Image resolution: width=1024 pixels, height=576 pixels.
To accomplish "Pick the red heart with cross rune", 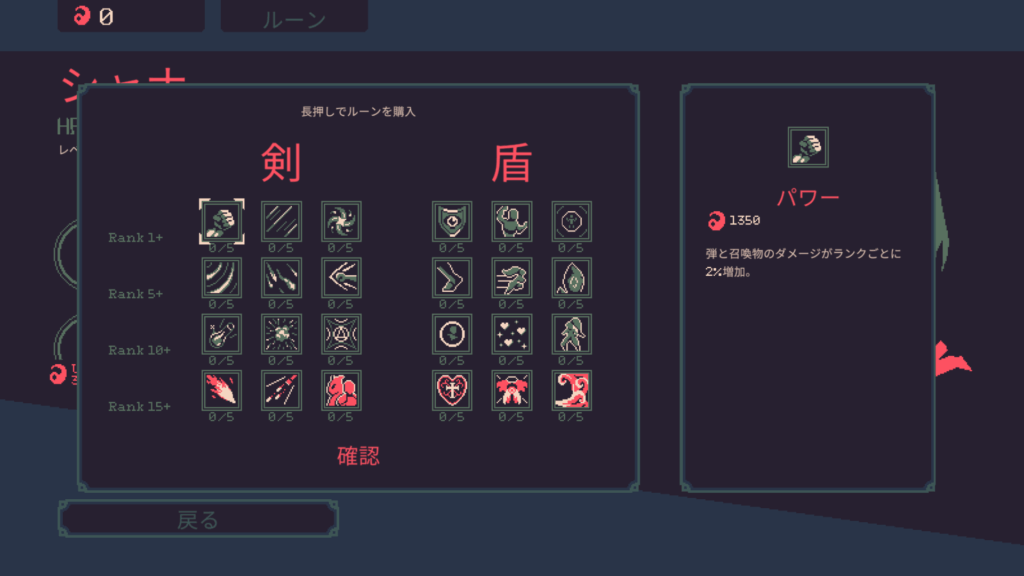I will point(452,391).
